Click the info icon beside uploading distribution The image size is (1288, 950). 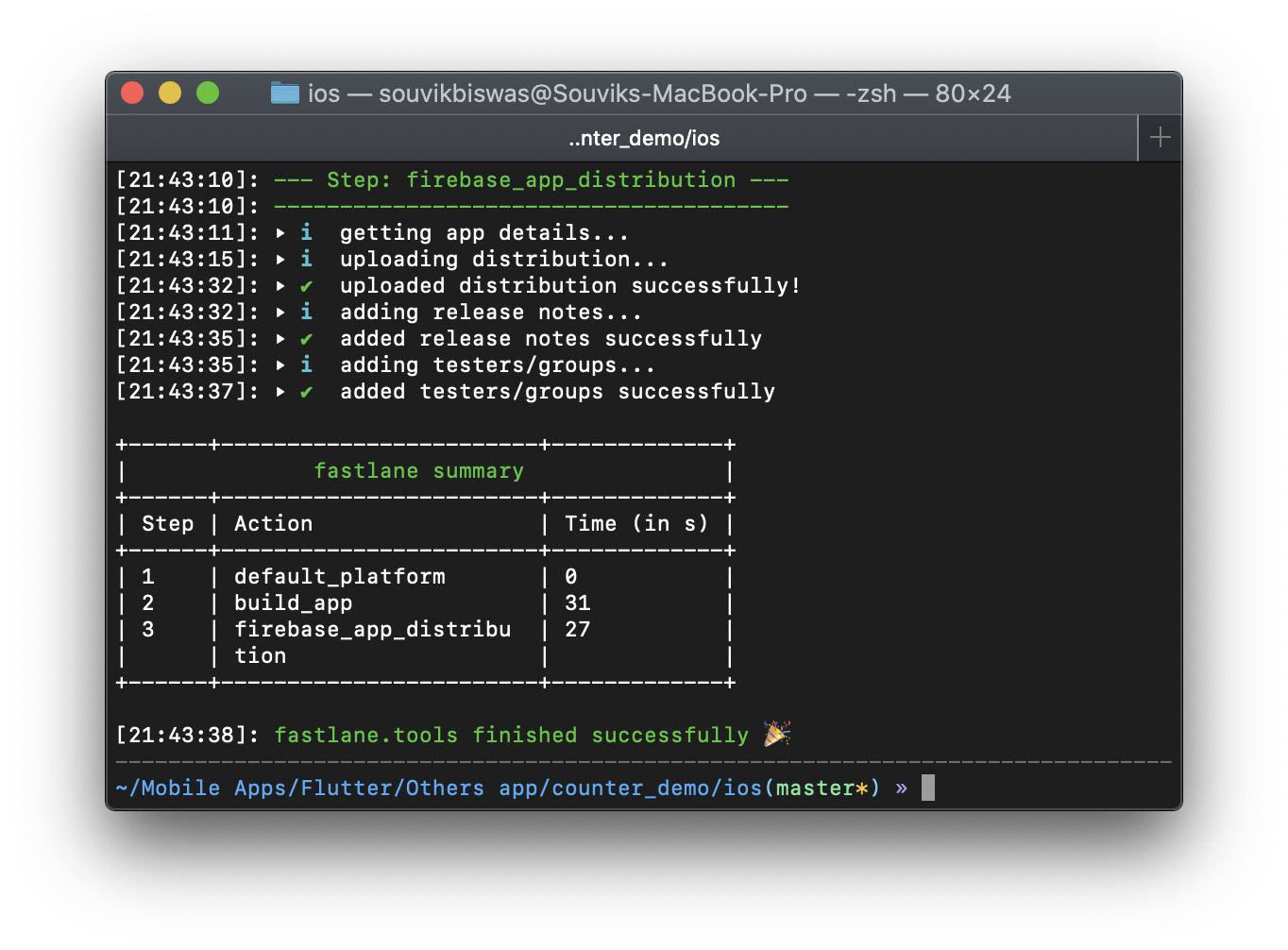(x=306, y=259)
